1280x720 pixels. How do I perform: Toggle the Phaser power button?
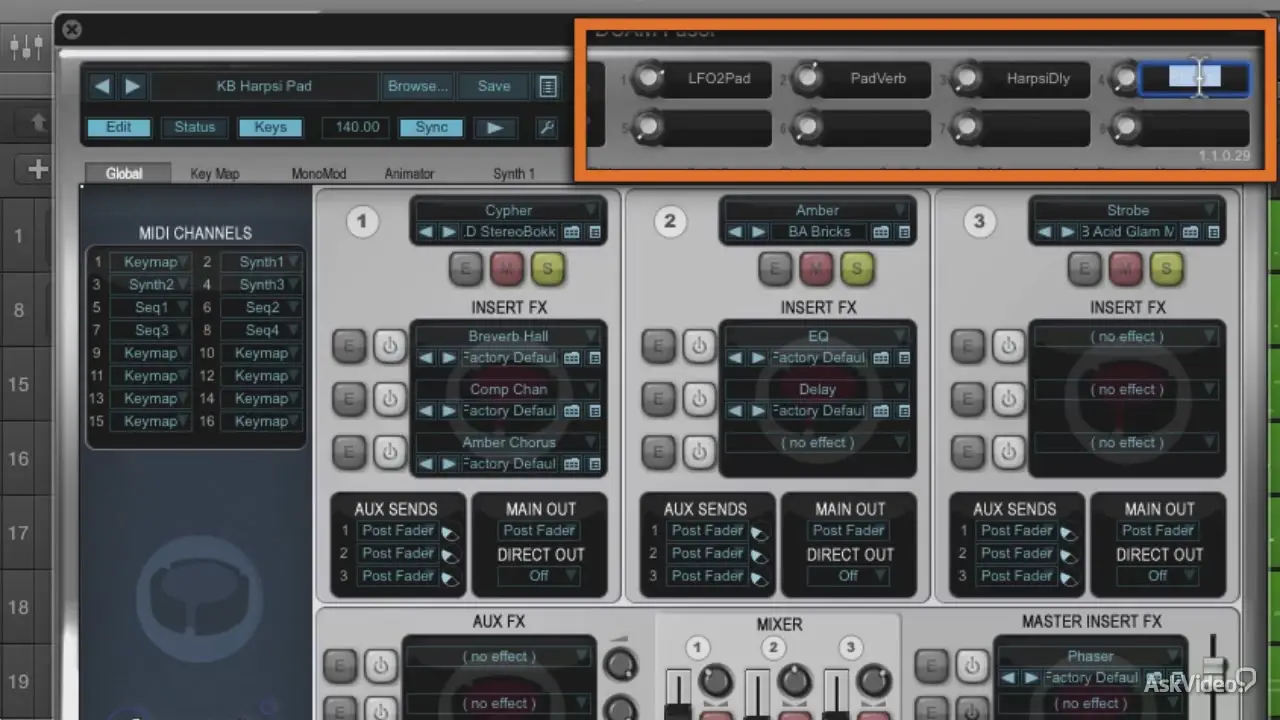coord(972,665)
